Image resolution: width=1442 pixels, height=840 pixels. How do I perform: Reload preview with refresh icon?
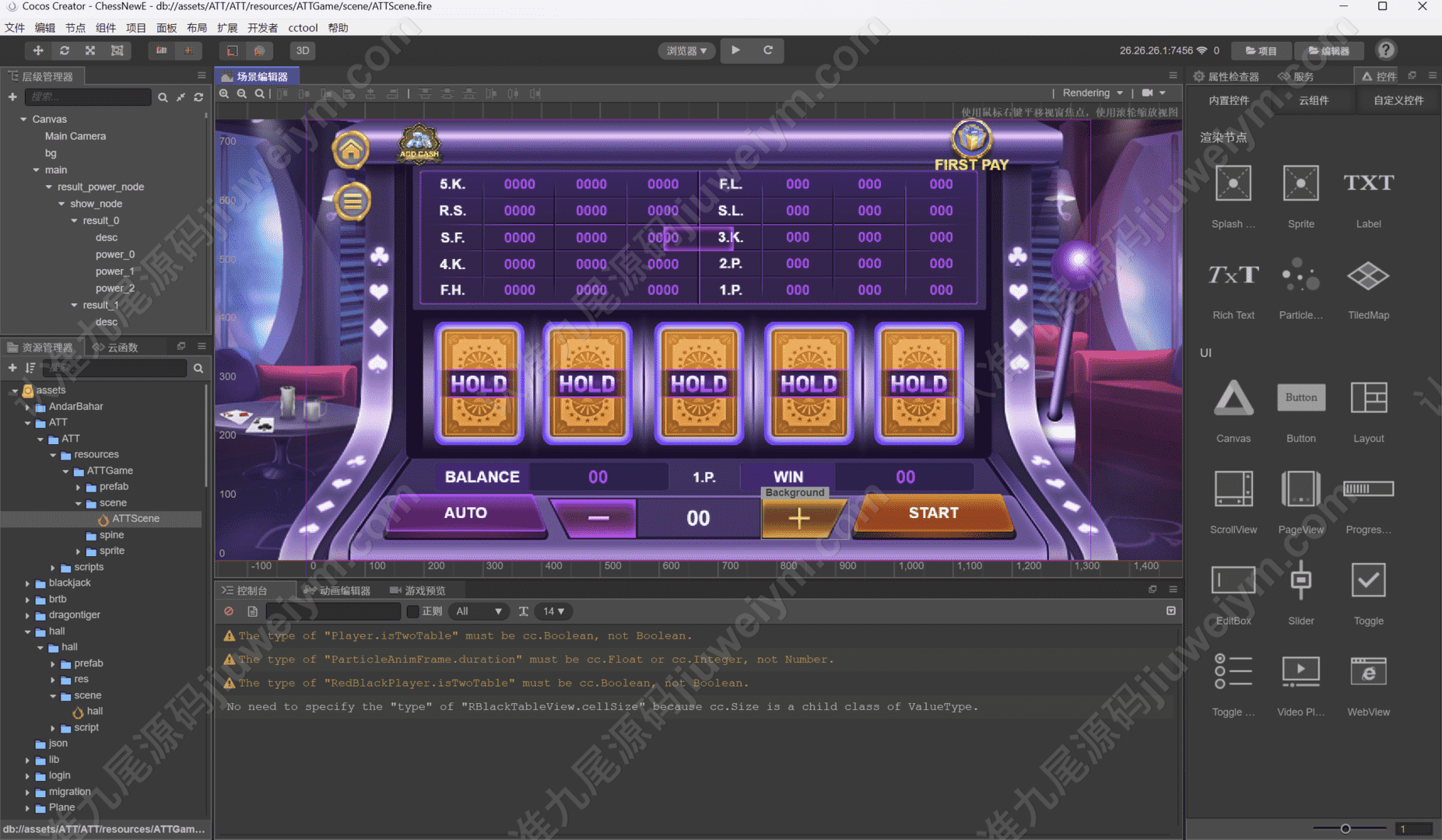(x=768, y=50)
